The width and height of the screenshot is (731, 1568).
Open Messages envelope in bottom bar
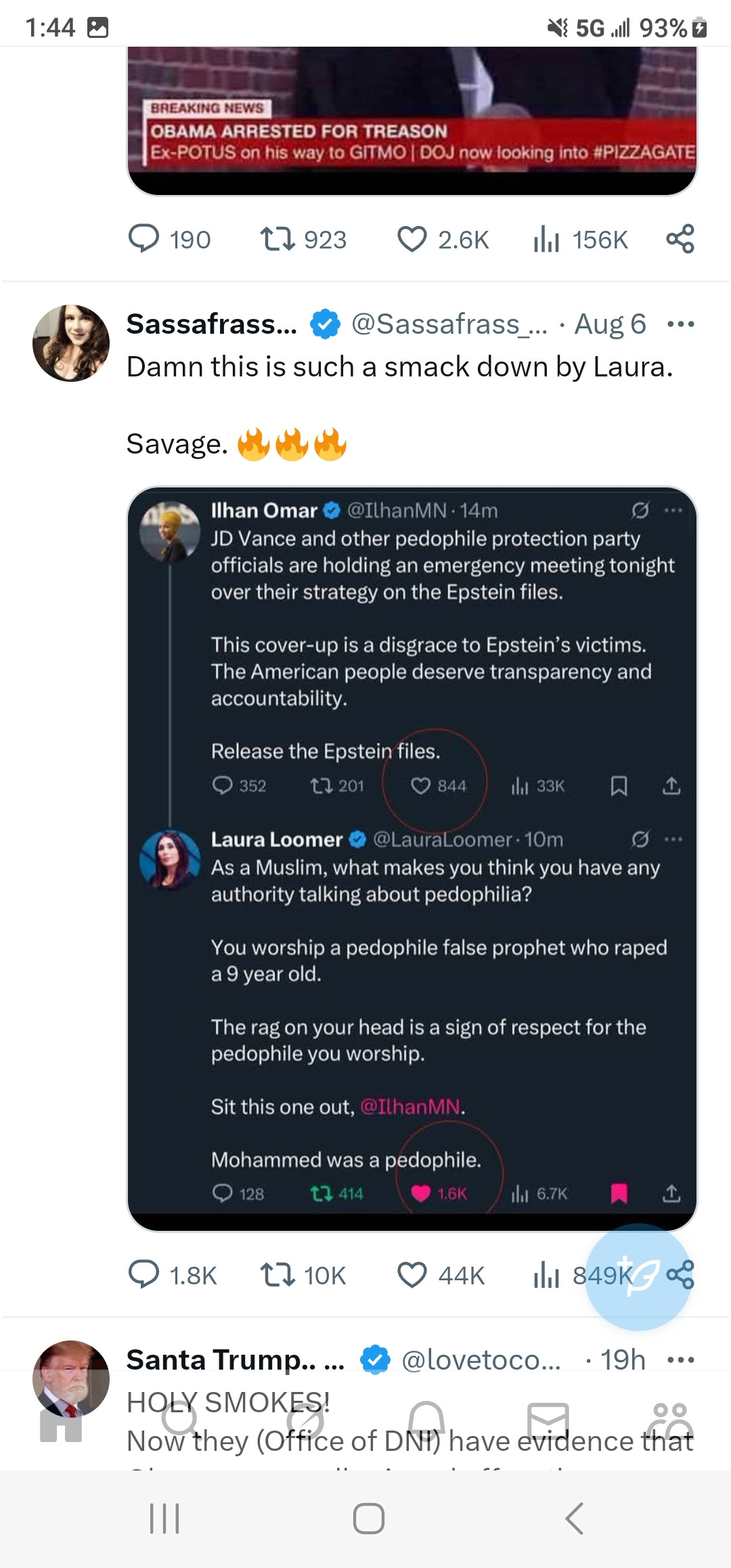pos(548,1420)
